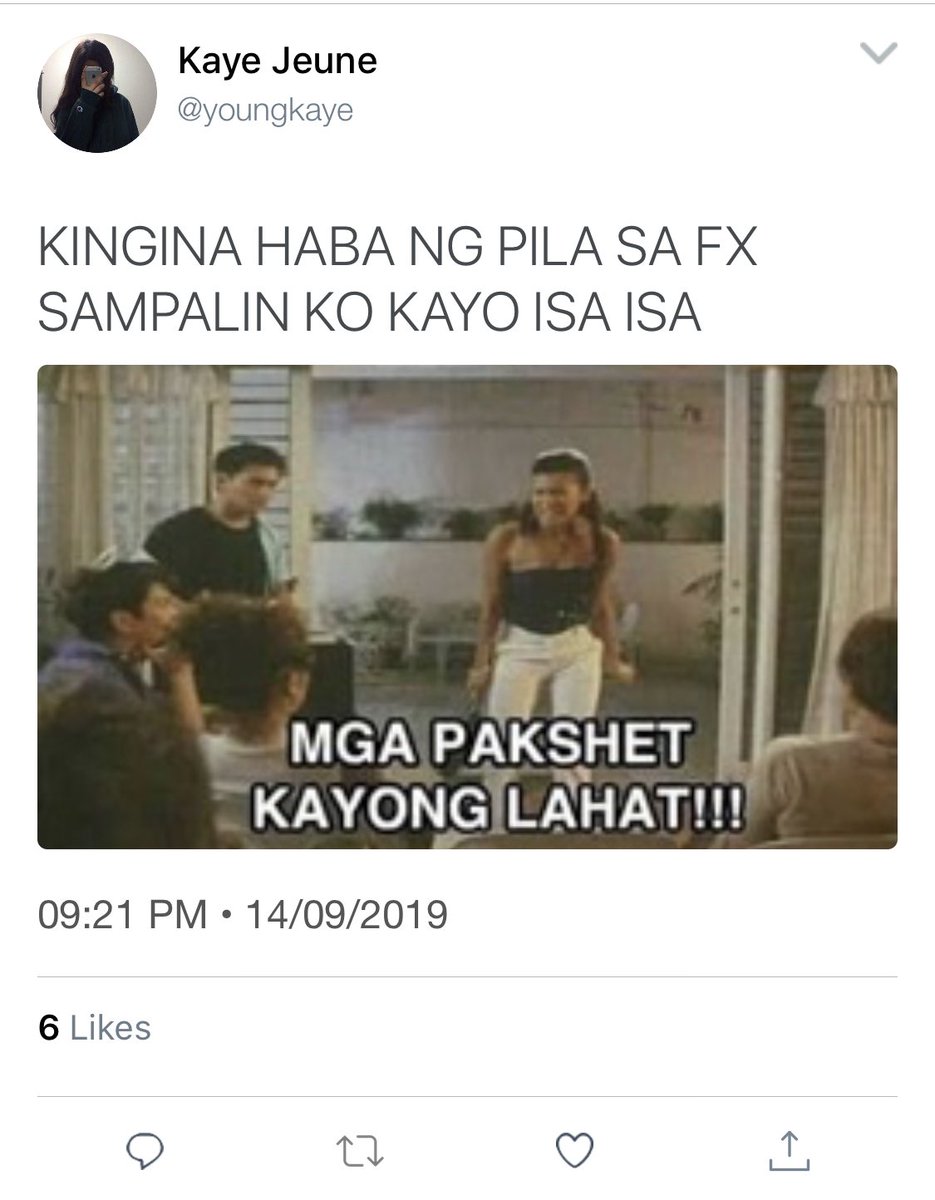
Task: Tap the word Likes beside the count
Action: pyautogui.click(x=110, y=1028)
